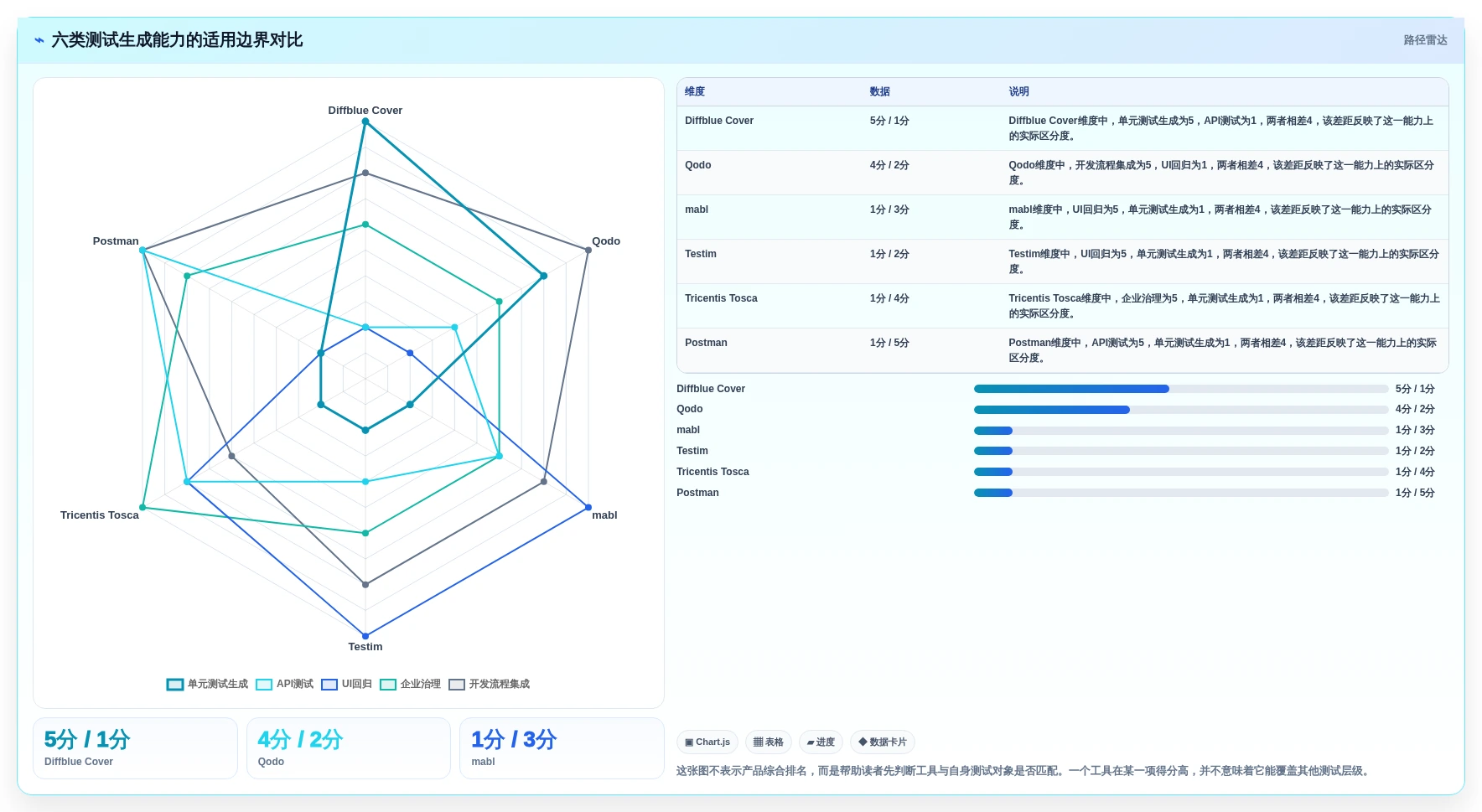1482x812 pixels.
Task: Click the 4分 / 2分 cell in table
Action: (889, 165)
